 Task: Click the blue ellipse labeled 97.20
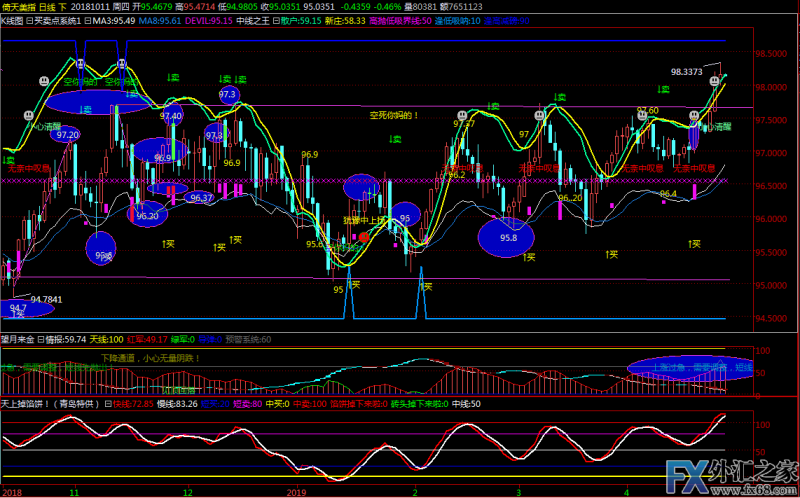tap(65, 134)
